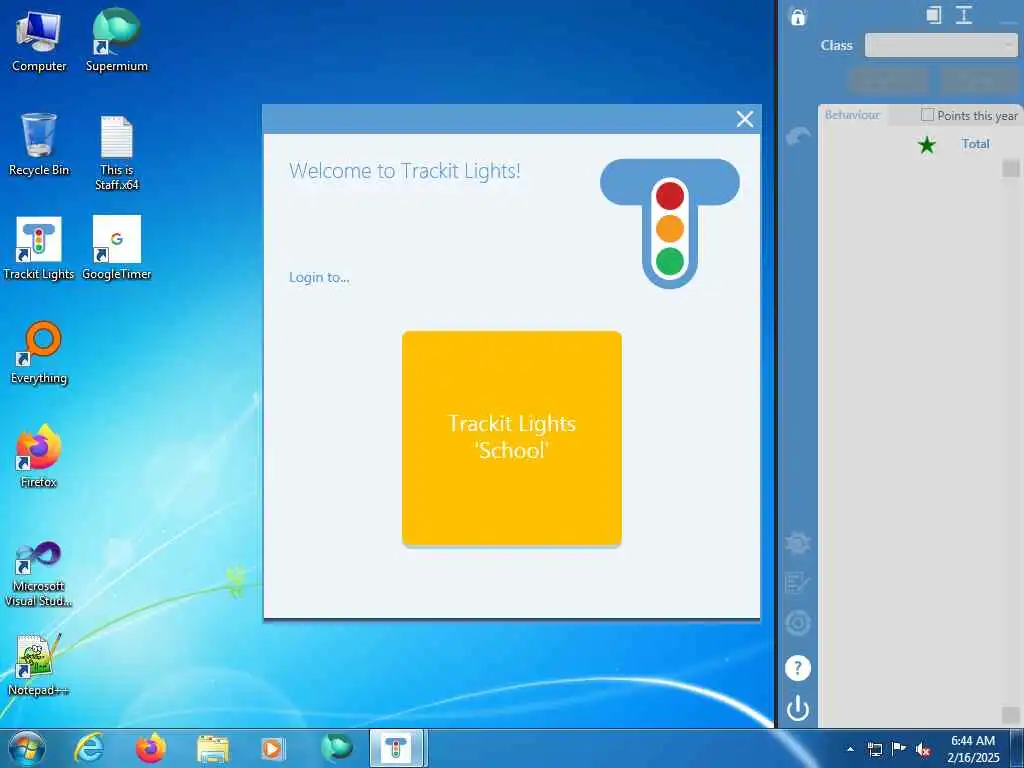
Task: Open the notes checklist icon in Trackit sidebar
Action: [798, 583]
